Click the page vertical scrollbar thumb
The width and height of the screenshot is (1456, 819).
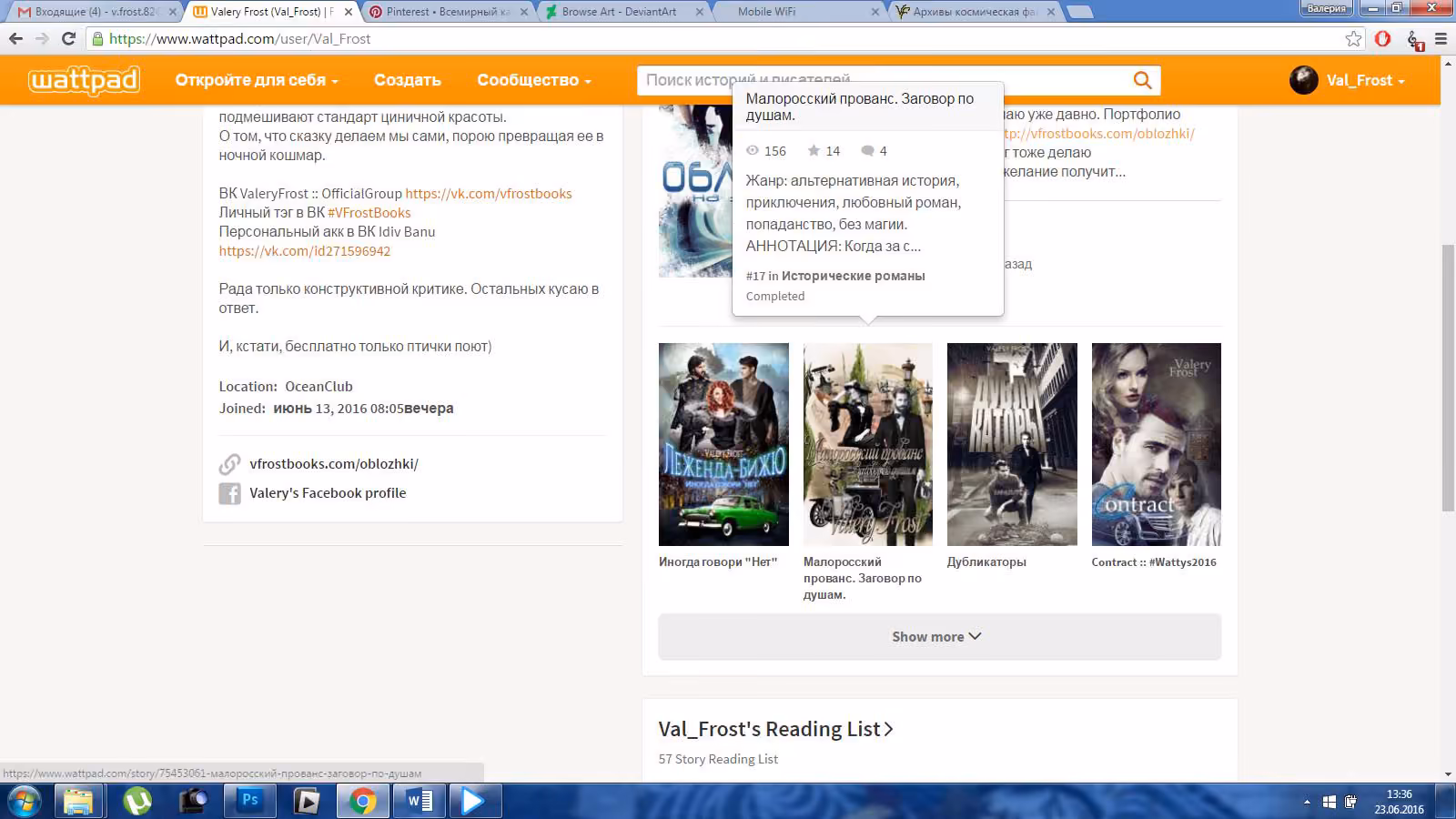(x=1448, y=378)
